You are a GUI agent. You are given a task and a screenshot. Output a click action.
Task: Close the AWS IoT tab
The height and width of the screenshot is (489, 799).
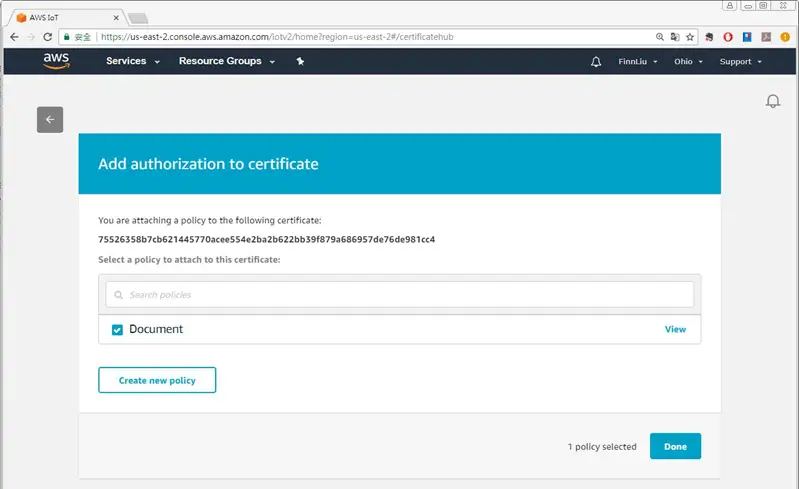[x=116, y=17]
